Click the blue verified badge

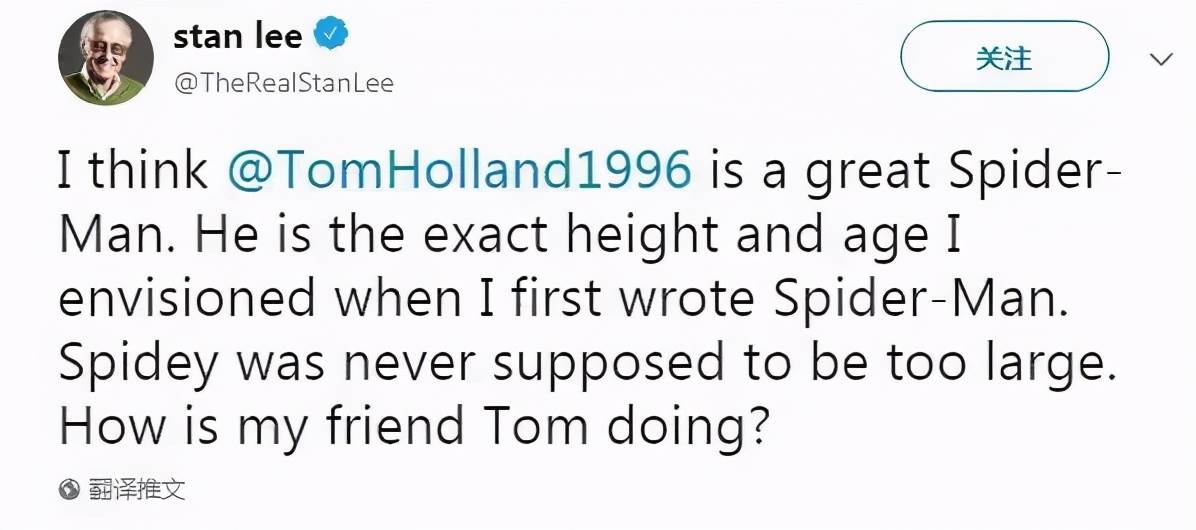[331, 36]
